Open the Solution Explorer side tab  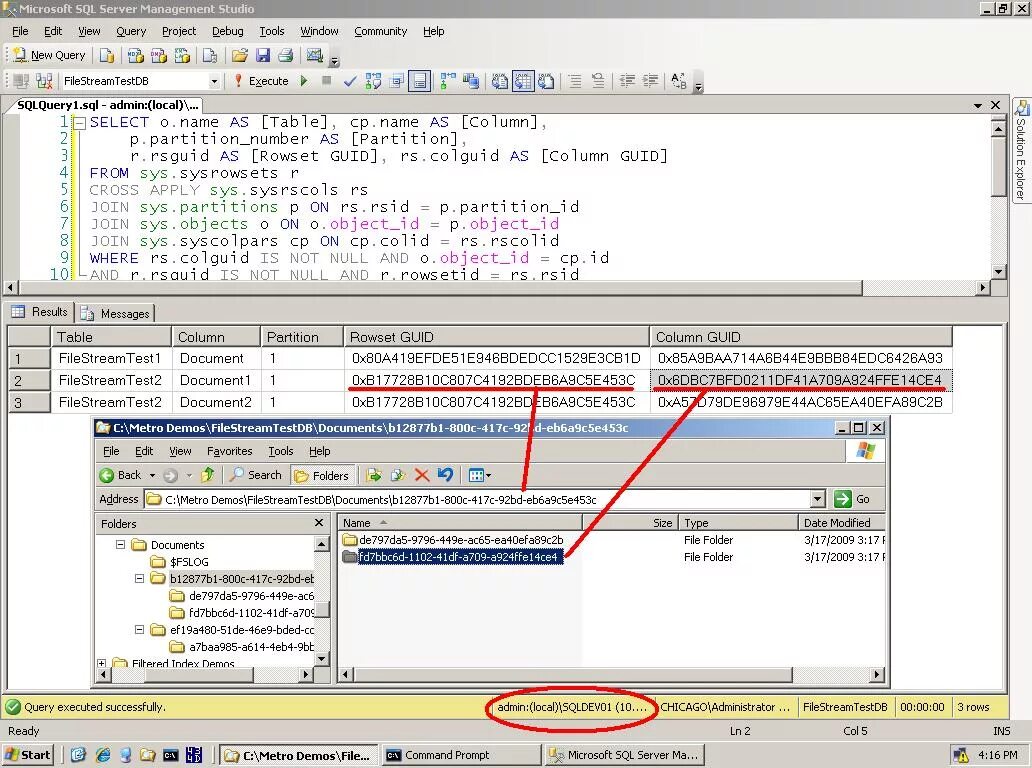pyautogui.click(x=1021, y=151)
